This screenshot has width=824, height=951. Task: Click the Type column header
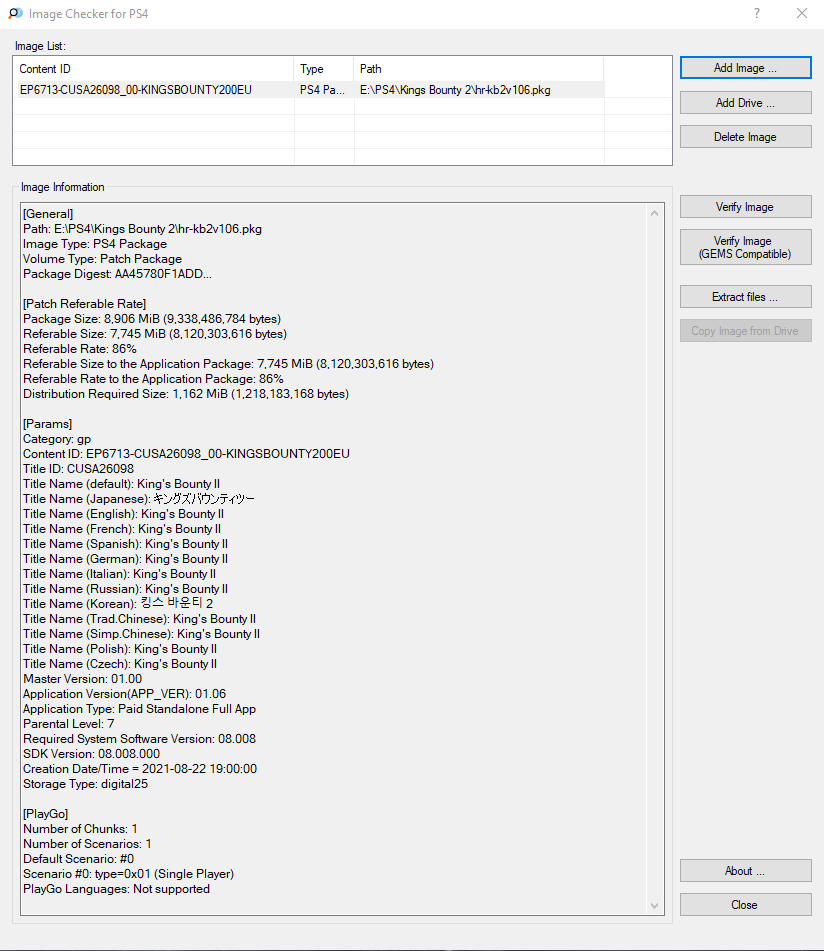coord(324,69)
